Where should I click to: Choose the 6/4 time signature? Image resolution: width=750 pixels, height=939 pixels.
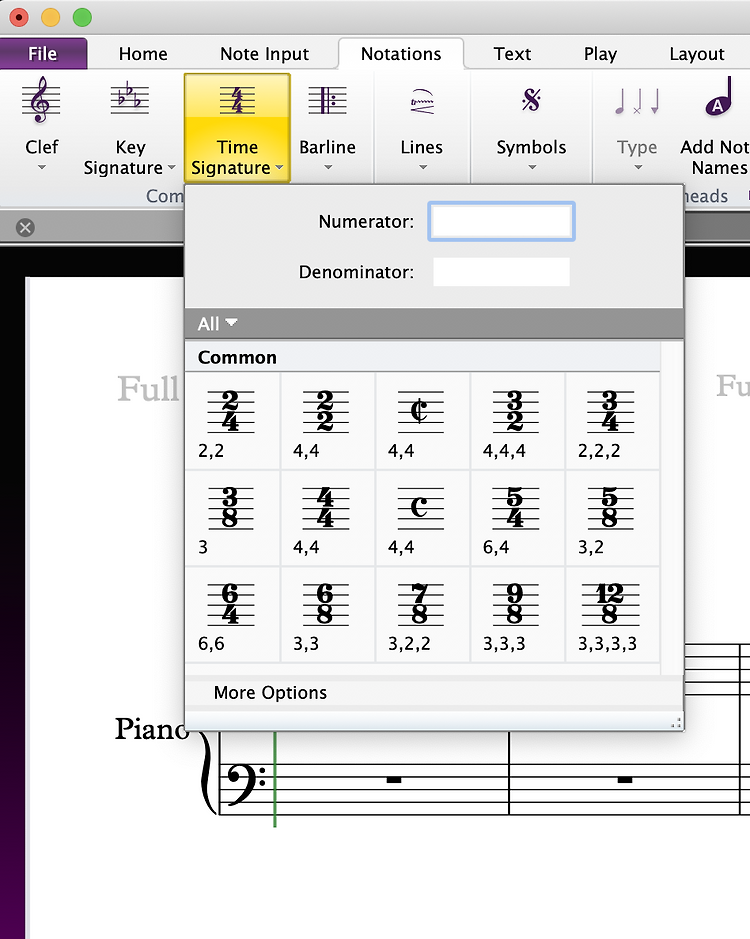232,614
